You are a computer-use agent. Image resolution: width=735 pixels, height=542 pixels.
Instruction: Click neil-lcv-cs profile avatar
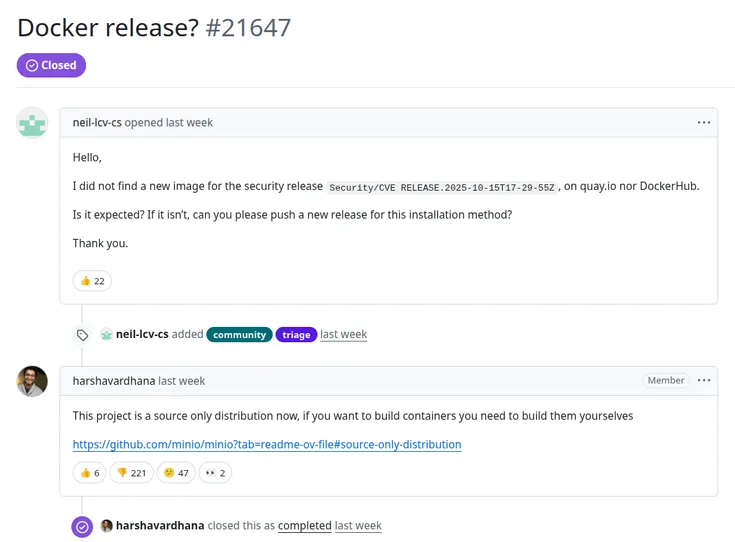pyautogui.click(x=32, y=122)
